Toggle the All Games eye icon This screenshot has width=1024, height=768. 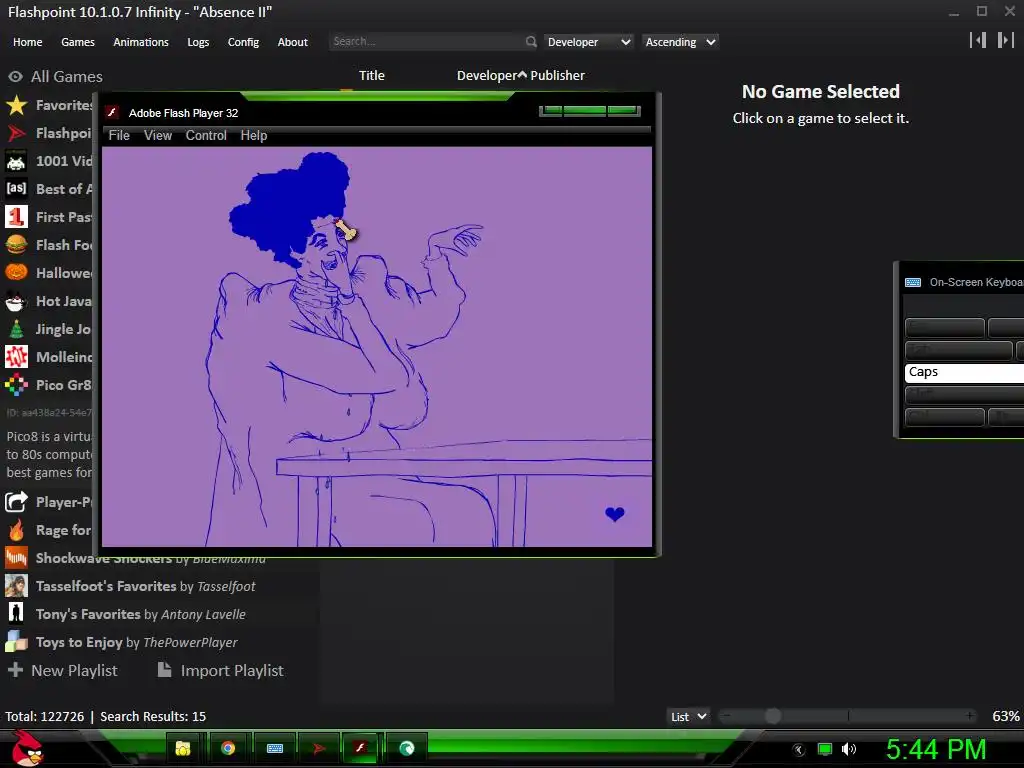tap(16, 76)
